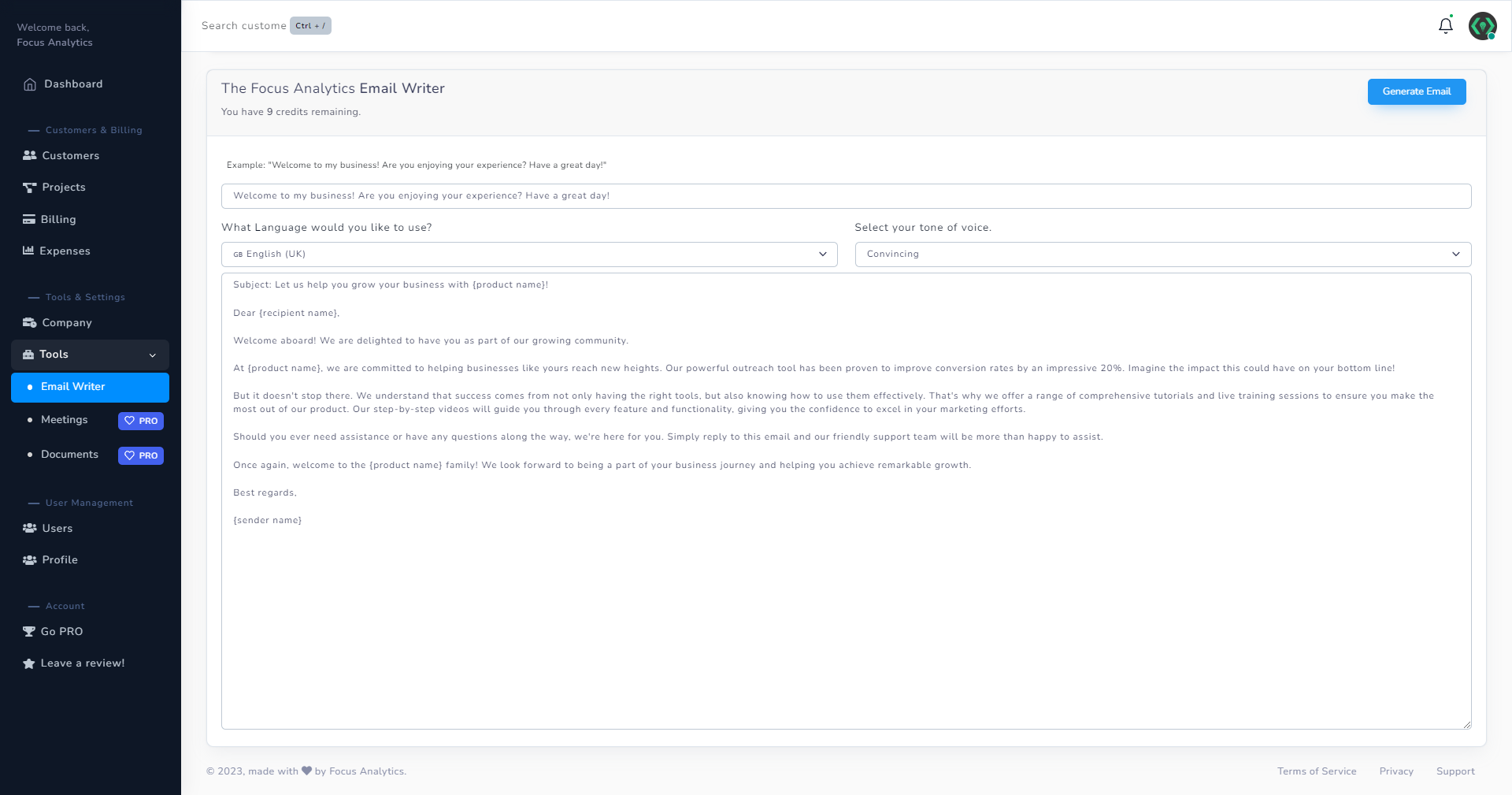This screenshot has height=795, width=1512.
Task: Open the tone of voice dropdown
Action: [1162, 254]
